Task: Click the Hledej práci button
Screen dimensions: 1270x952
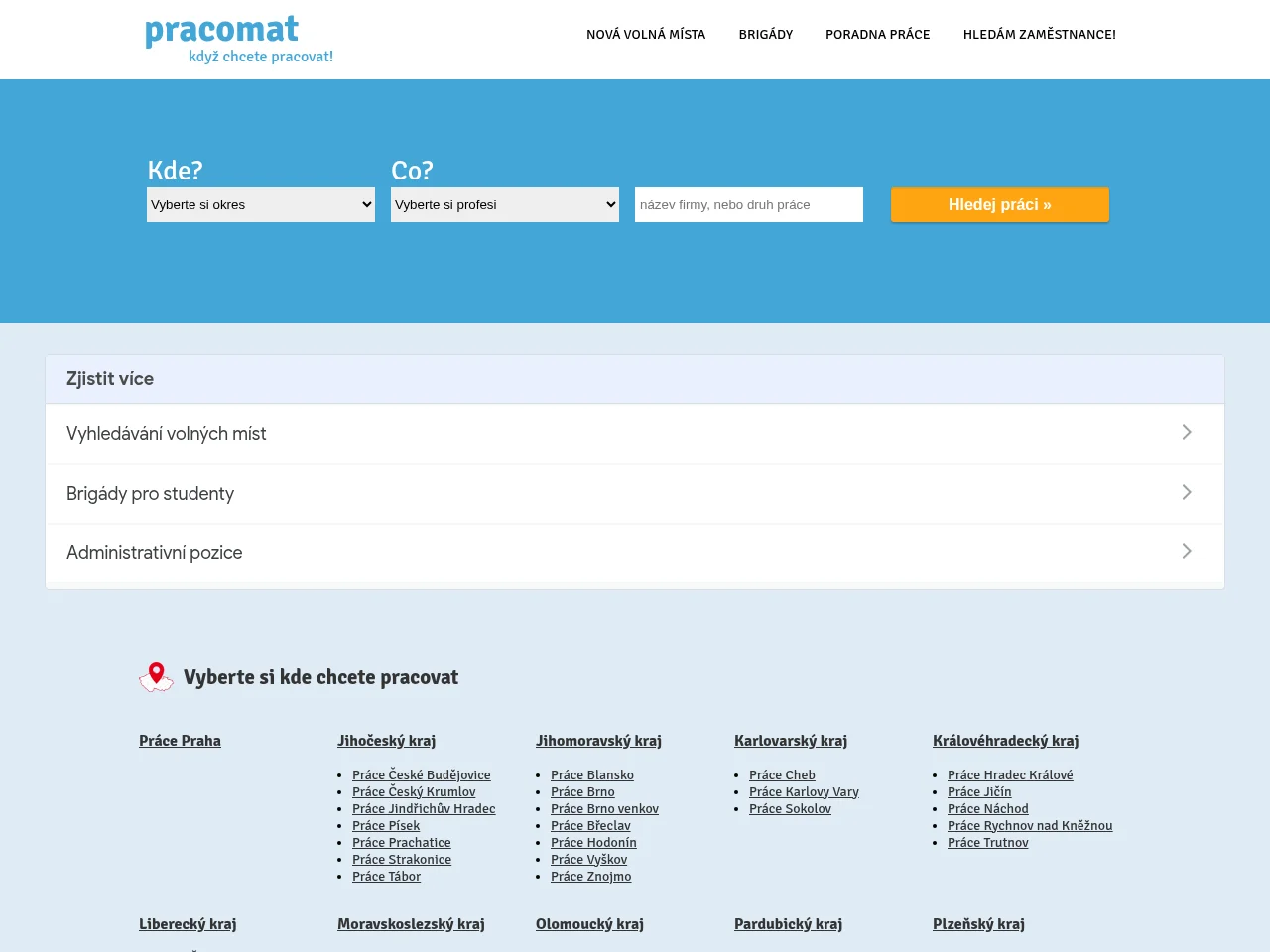Action: click(1000, 204)
